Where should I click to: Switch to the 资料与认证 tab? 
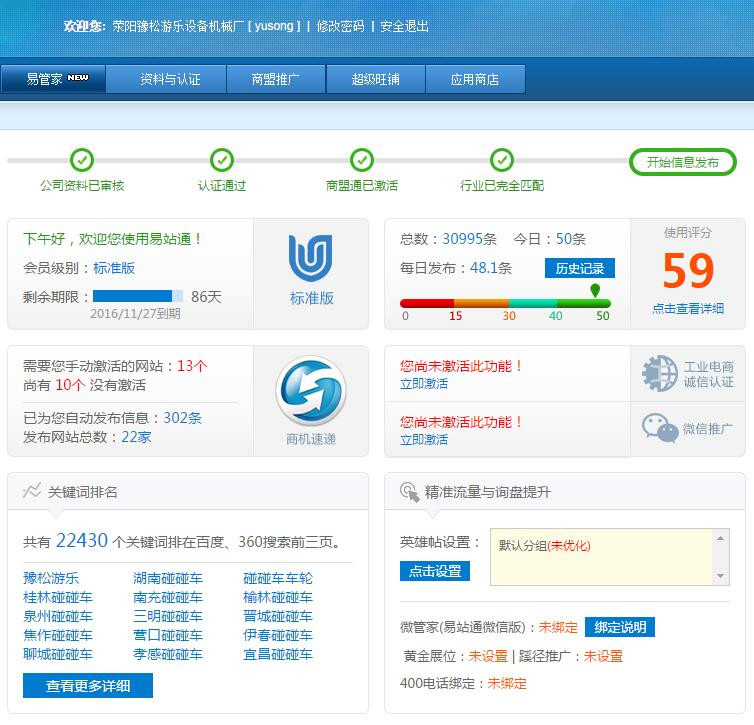tap(170, 79)
